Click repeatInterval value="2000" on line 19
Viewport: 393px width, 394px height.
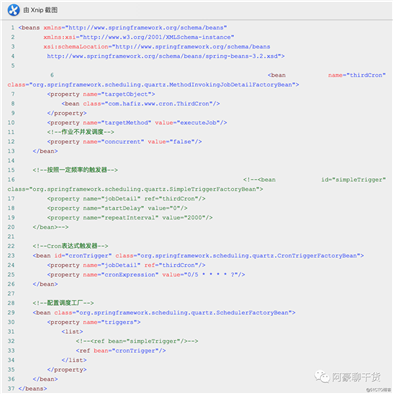(x=130, y=218)
